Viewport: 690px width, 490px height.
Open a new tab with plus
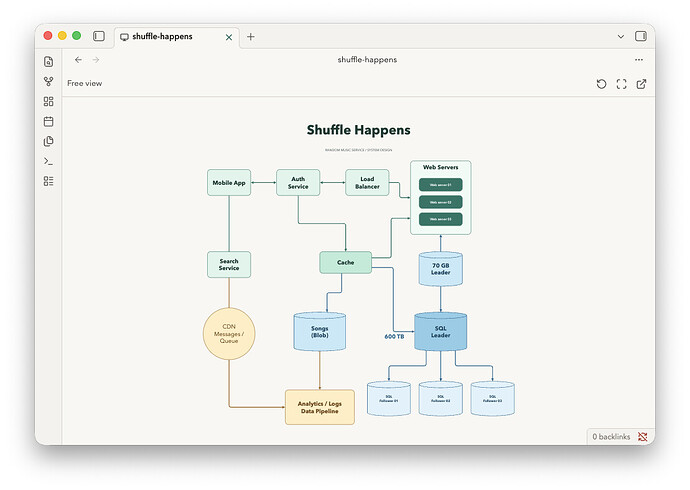251,37
